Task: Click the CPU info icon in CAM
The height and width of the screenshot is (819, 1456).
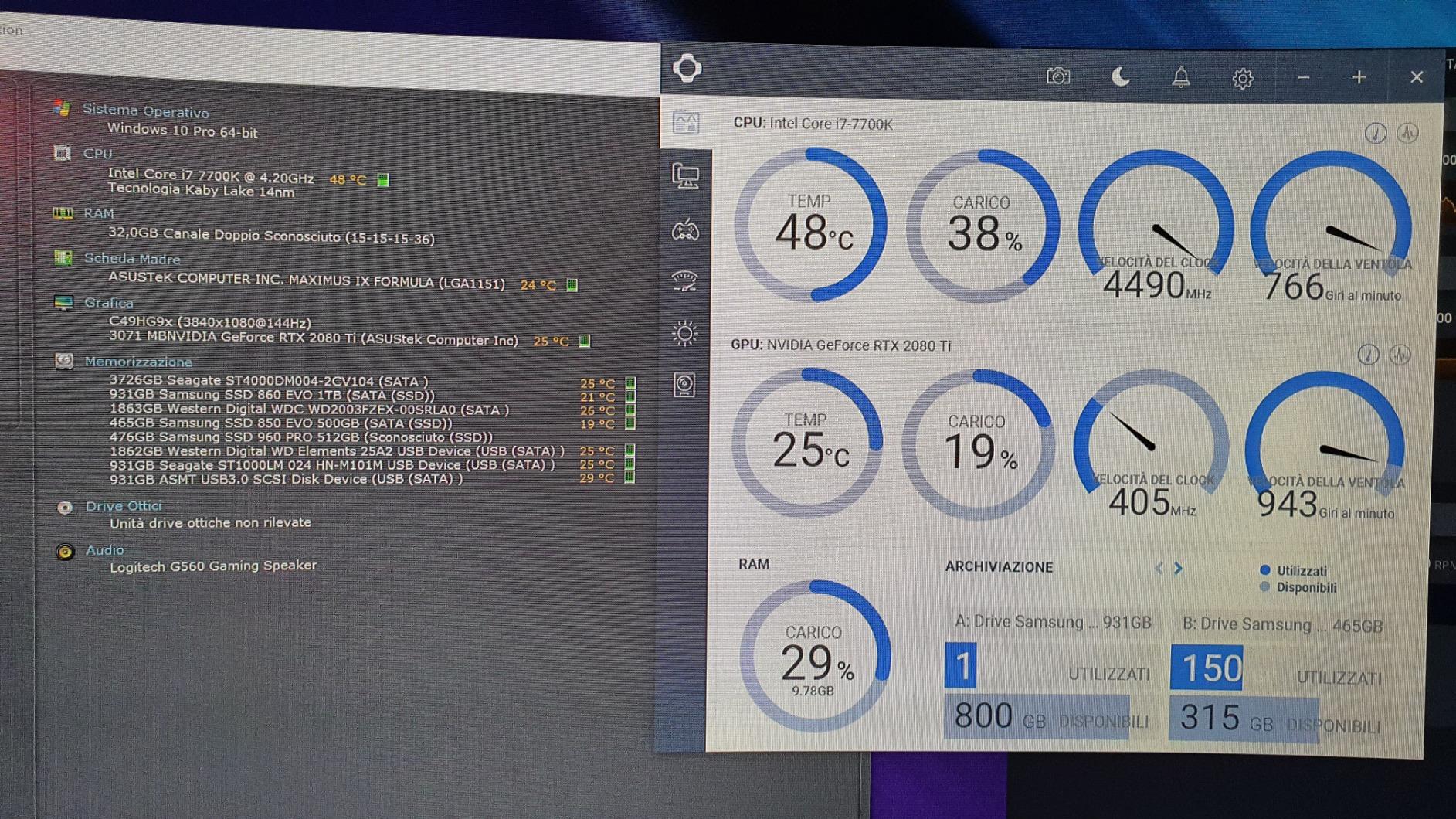Action: tap(1375, 133)
